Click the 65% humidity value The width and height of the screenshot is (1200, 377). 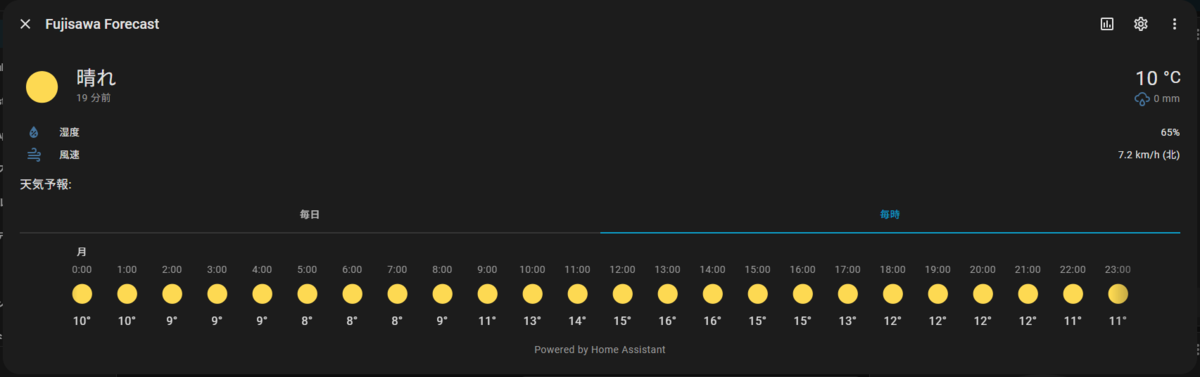[x=1170, y=132]
